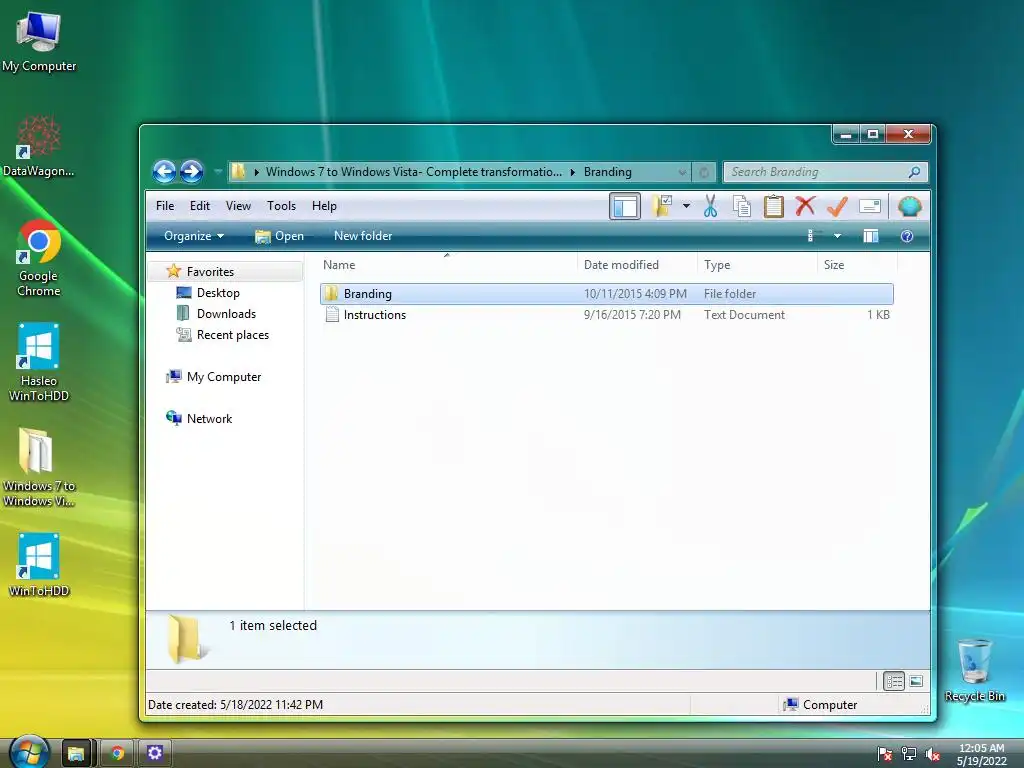
Task: Click the folder options checklist icon
Action: pyautogui.click(x=662, y=206)
